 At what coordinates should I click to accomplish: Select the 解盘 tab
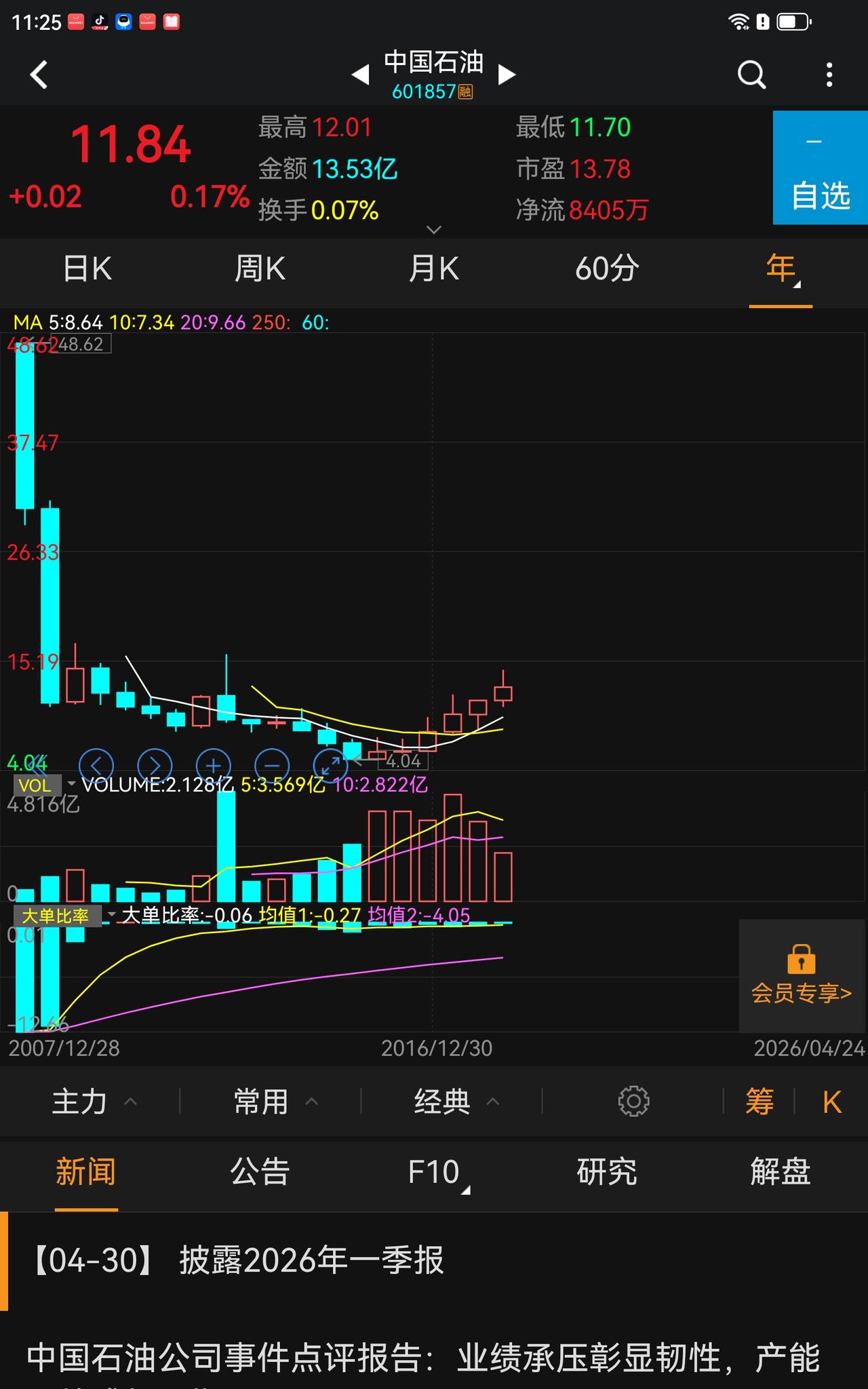click(x=781, y=1172)
